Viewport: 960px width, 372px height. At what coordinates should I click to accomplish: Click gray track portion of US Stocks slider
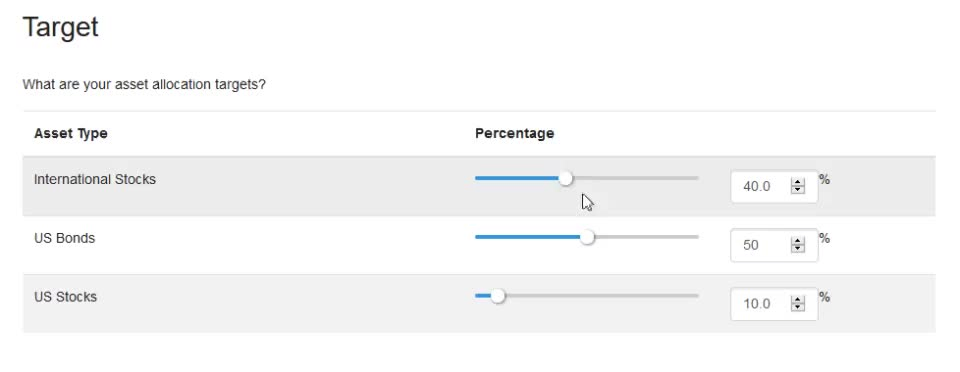click(x=602, y=296)
